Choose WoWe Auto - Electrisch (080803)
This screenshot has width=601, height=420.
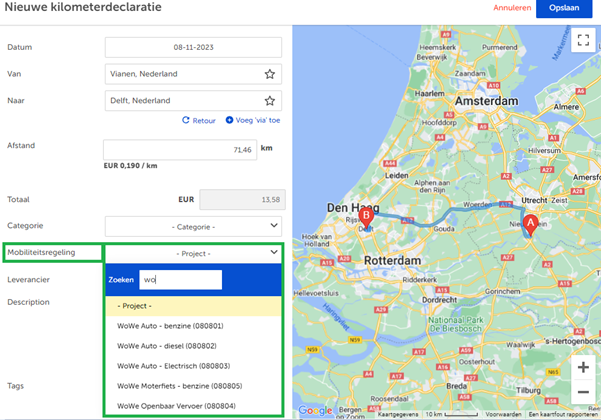pyautogui.click(x=193, y=366)
